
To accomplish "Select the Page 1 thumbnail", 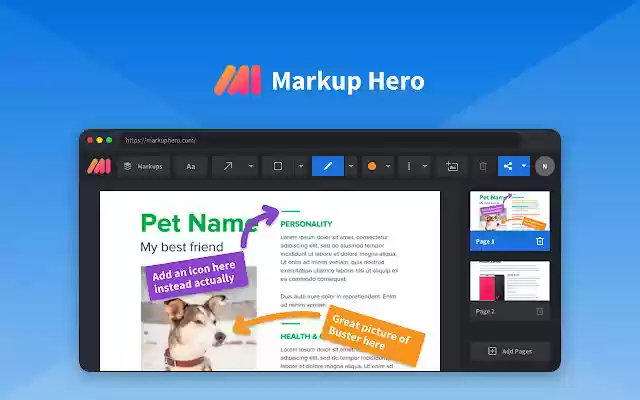I will click(510, 211).
